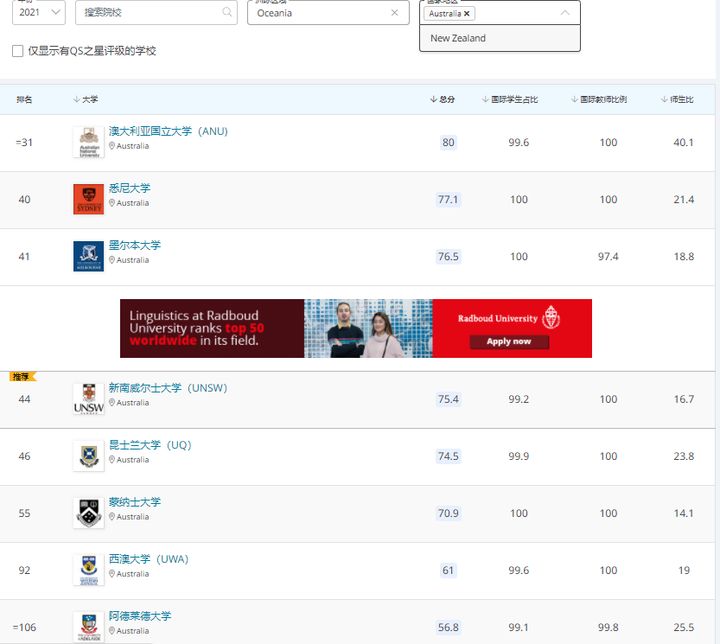Open 新南威尔士大学 (UNSW) link

(x=168, y=388)
